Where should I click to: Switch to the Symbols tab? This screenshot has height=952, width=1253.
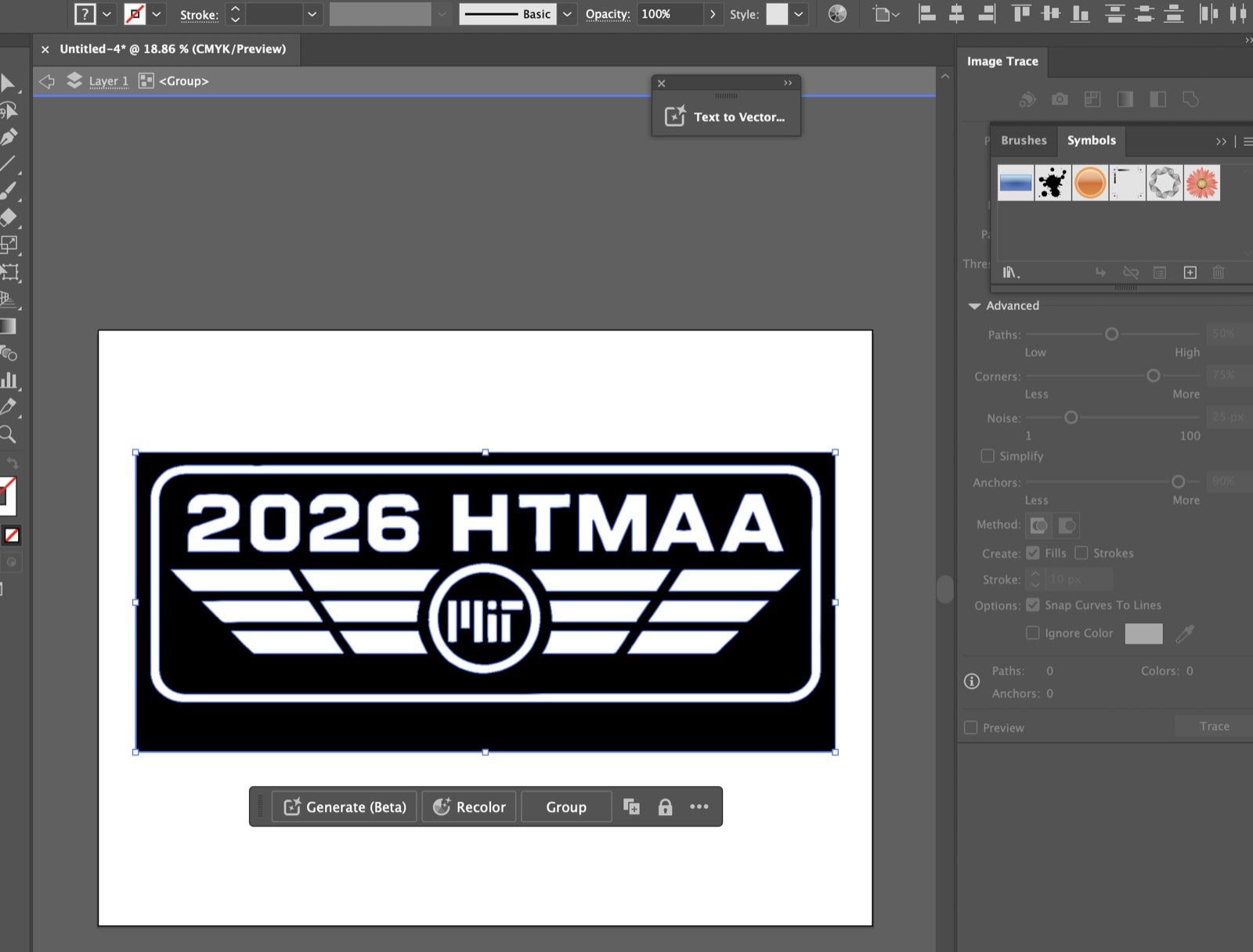pos(1091,140)
